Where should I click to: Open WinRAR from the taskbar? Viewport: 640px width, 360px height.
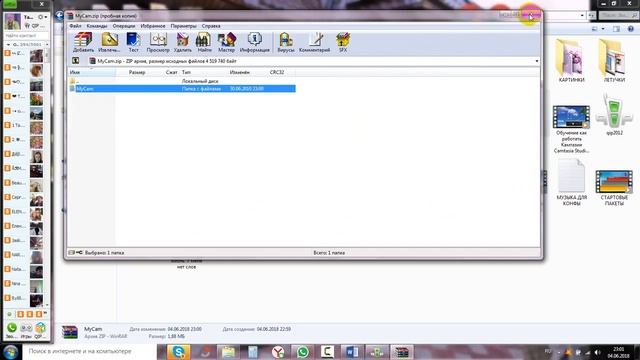pyautogui.click(x=402, y=352)
